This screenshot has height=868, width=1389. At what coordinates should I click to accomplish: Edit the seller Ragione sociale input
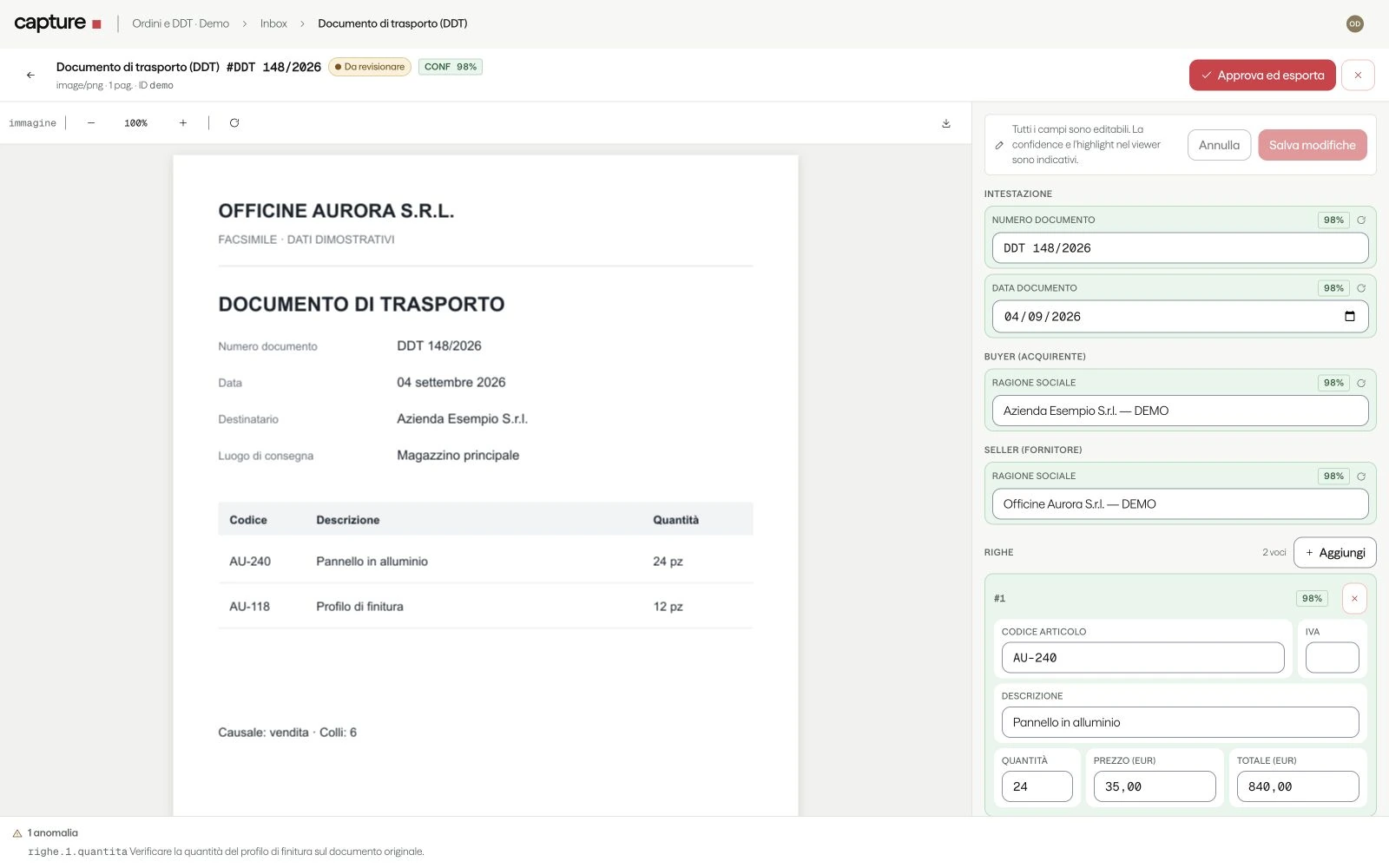click(1180, 504)
